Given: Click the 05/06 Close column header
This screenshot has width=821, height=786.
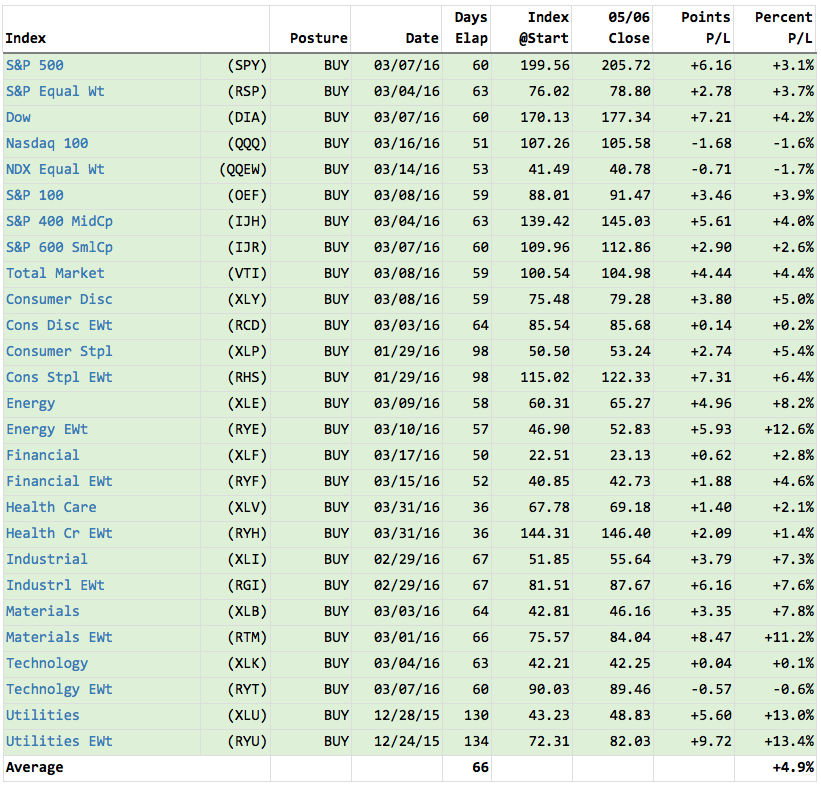Looking at the screenshot, I should 628,28.
